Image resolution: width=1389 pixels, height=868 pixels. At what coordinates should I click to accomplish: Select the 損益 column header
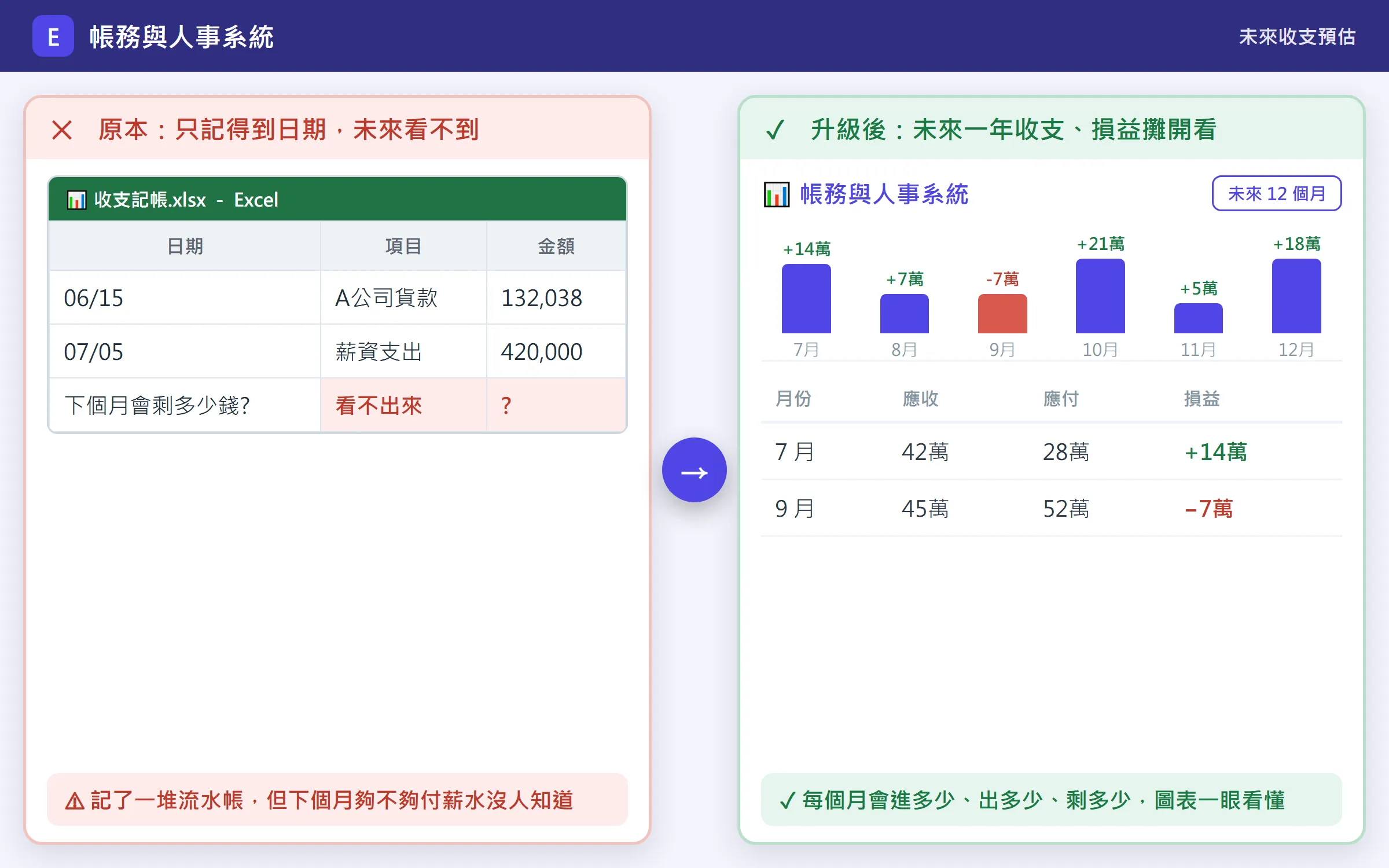1201,399
